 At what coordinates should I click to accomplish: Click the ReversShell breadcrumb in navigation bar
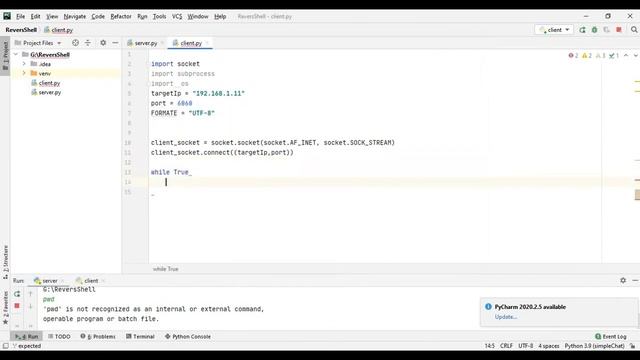pos(21,30)
